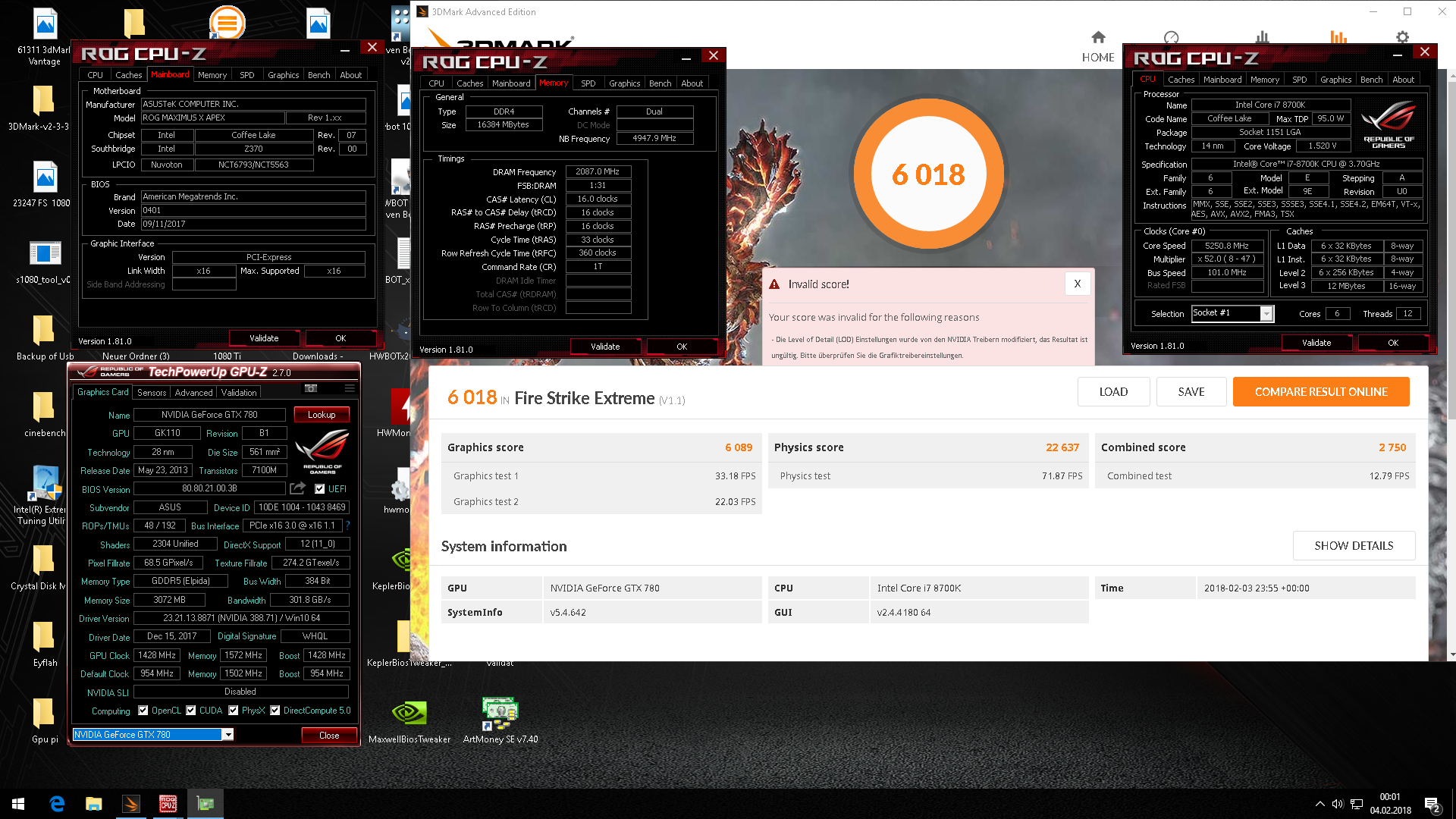Viewport: 1456px width, 819px height.
Task: Open volume control in system tray
Action: click(x=1338, y=804)
